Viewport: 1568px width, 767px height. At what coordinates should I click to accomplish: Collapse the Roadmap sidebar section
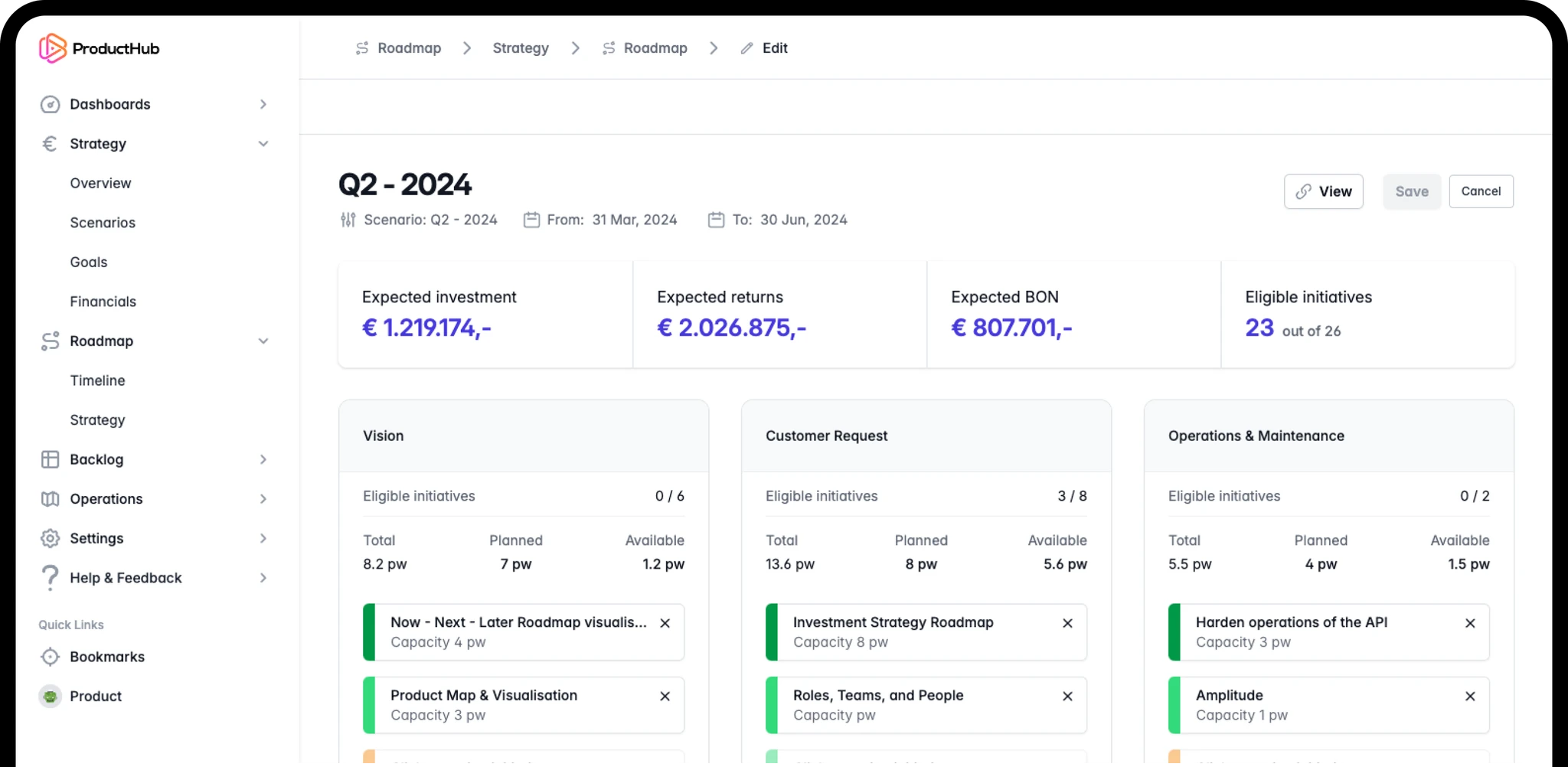263,341
